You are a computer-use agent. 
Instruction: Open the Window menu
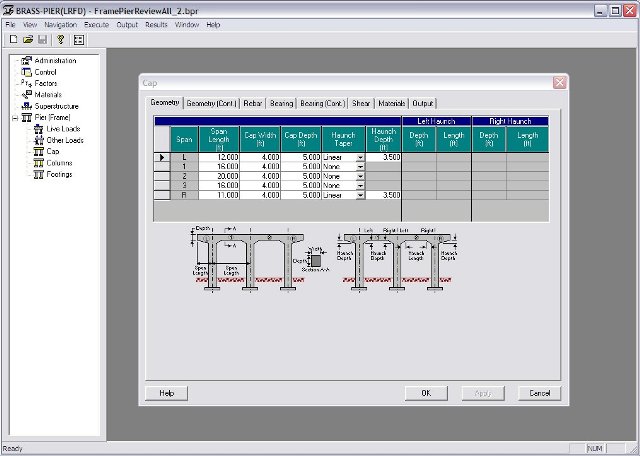coord(187,25)
